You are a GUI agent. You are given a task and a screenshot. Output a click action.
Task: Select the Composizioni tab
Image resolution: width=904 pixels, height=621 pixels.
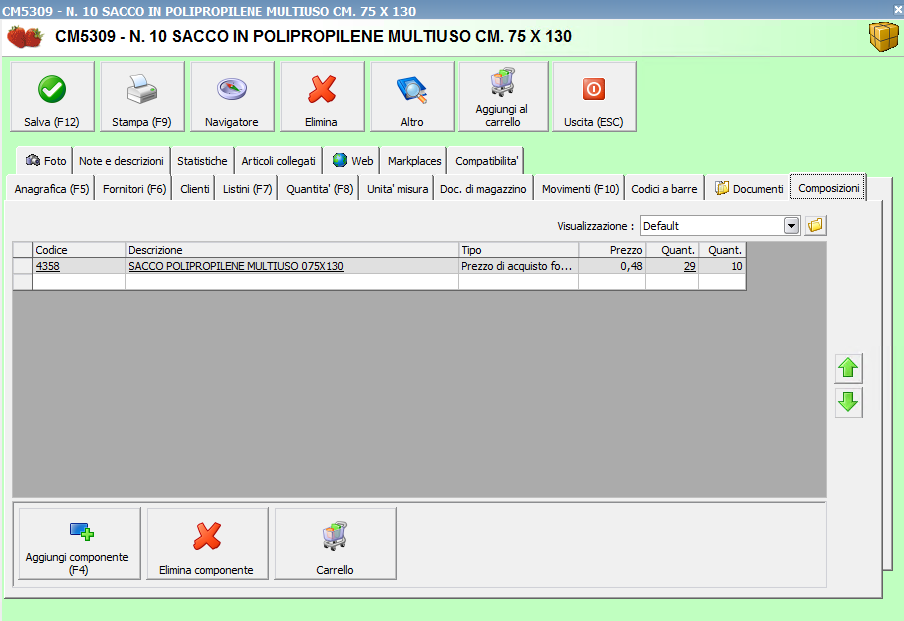[x=828, y=188]
